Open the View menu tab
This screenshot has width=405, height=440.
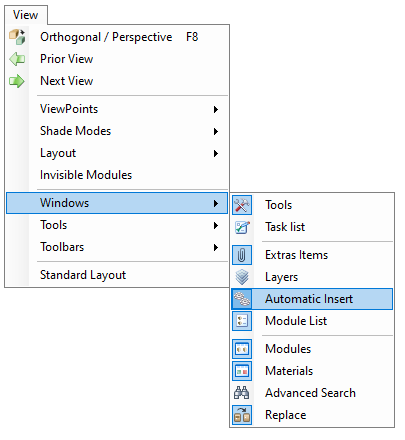26,15
